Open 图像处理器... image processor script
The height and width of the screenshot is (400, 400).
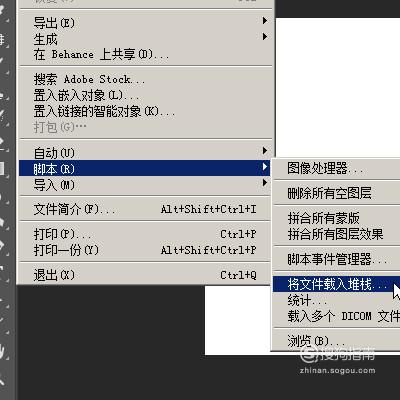tap(337, 169)
